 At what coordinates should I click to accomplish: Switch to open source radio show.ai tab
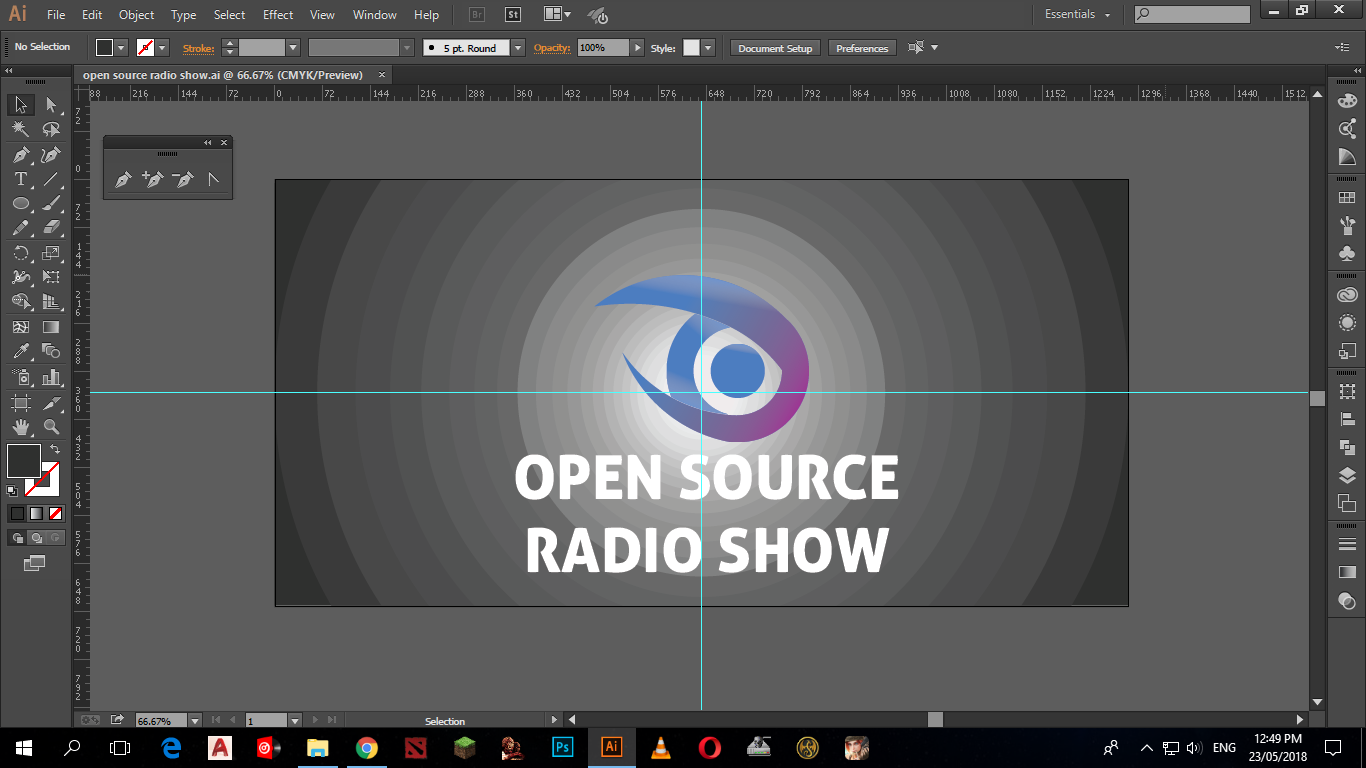[222, 75]
